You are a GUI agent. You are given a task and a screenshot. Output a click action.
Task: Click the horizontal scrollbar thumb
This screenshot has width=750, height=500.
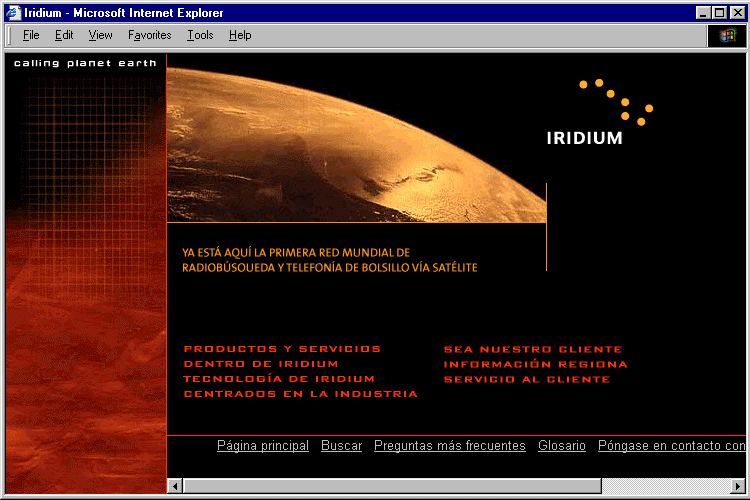[392, 486]
